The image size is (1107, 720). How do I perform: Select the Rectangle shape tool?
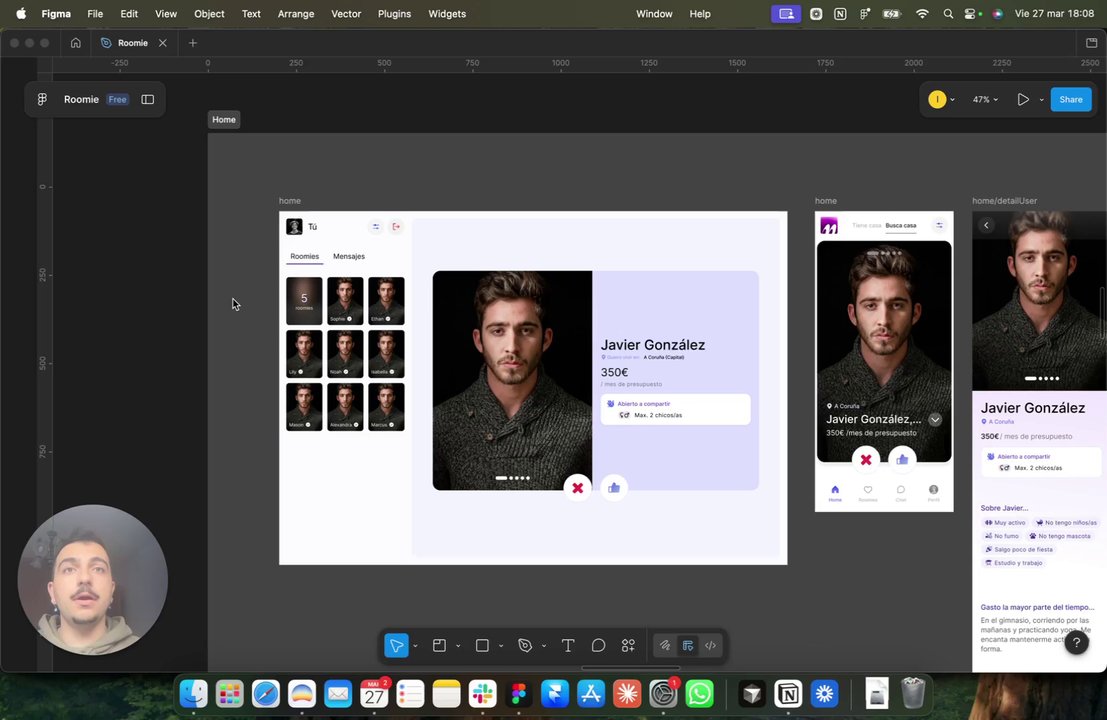tap(482, 646)
